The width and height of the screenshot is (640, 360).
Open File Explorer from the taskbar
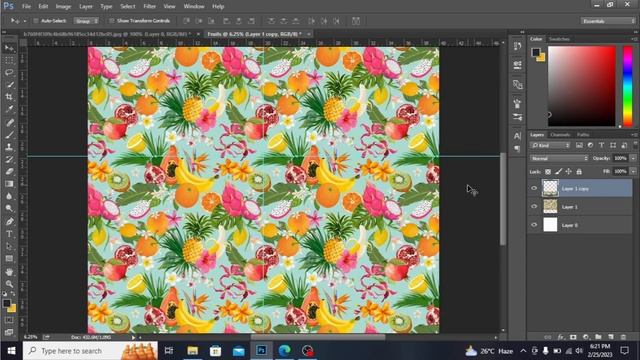[x=192, y=351]
